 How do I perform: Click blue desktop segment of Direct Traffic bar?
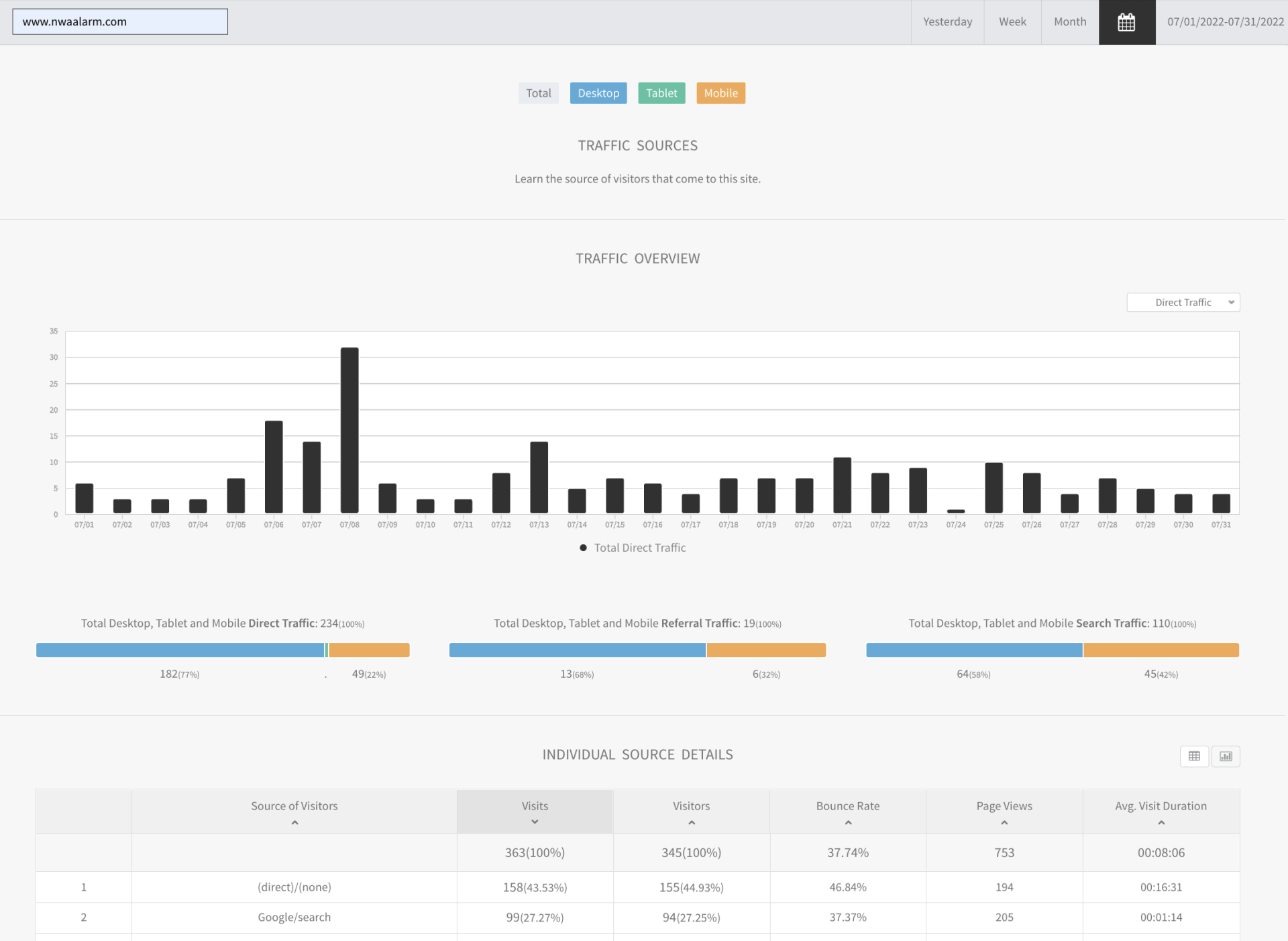(180, 650)
